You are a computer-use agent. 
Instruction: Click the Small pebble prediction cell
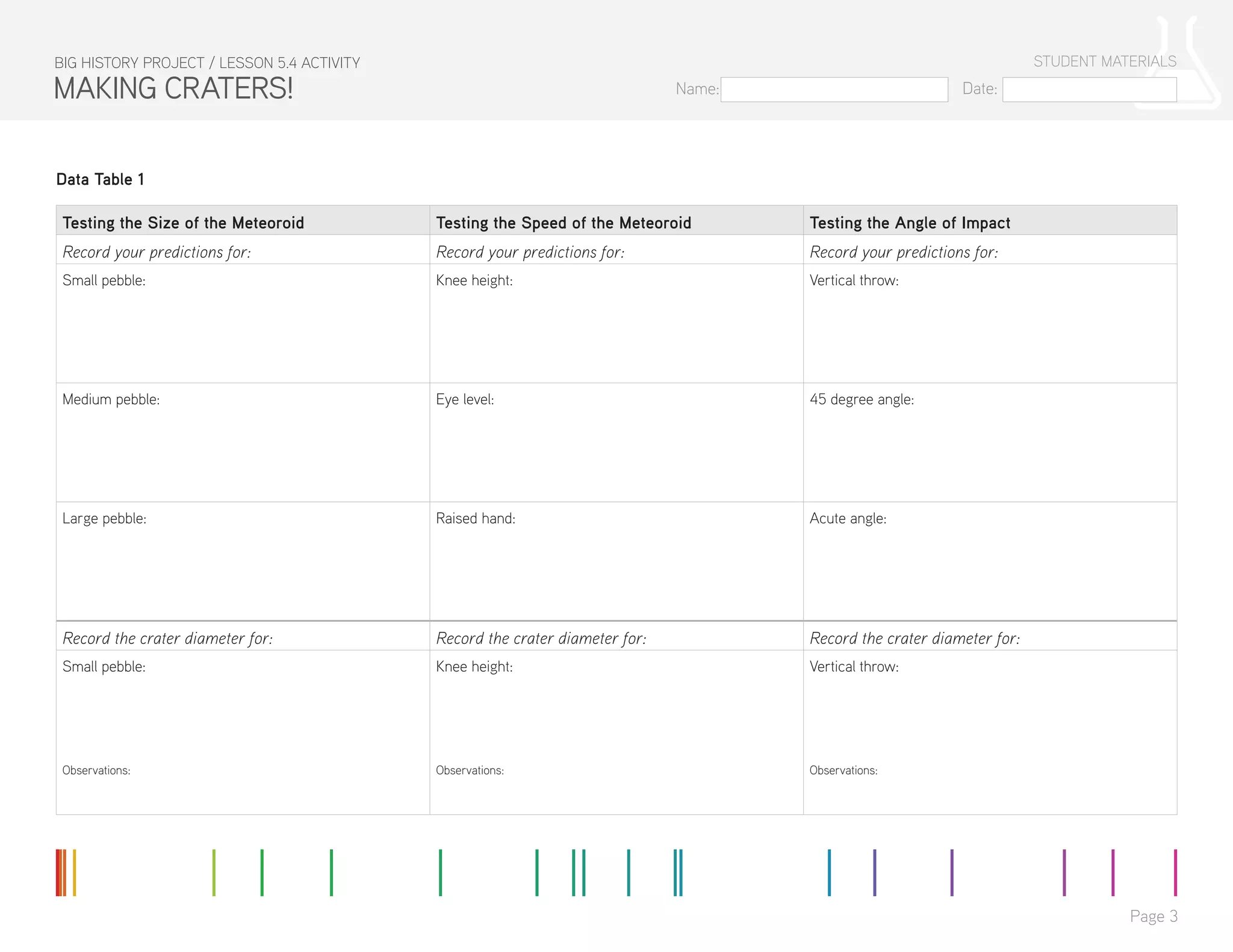click(243, 323)
